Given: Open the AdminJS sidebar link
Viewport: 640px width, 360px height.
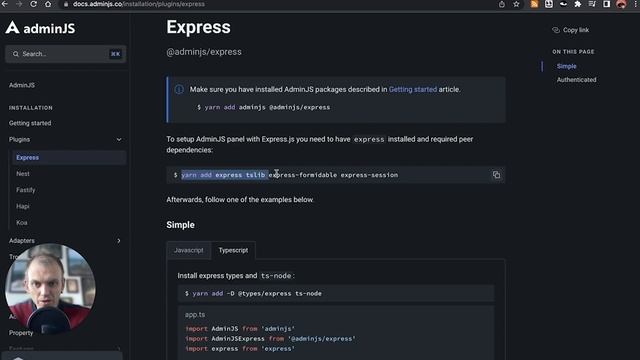Looking at the screenshot, I should coord(22,85).
